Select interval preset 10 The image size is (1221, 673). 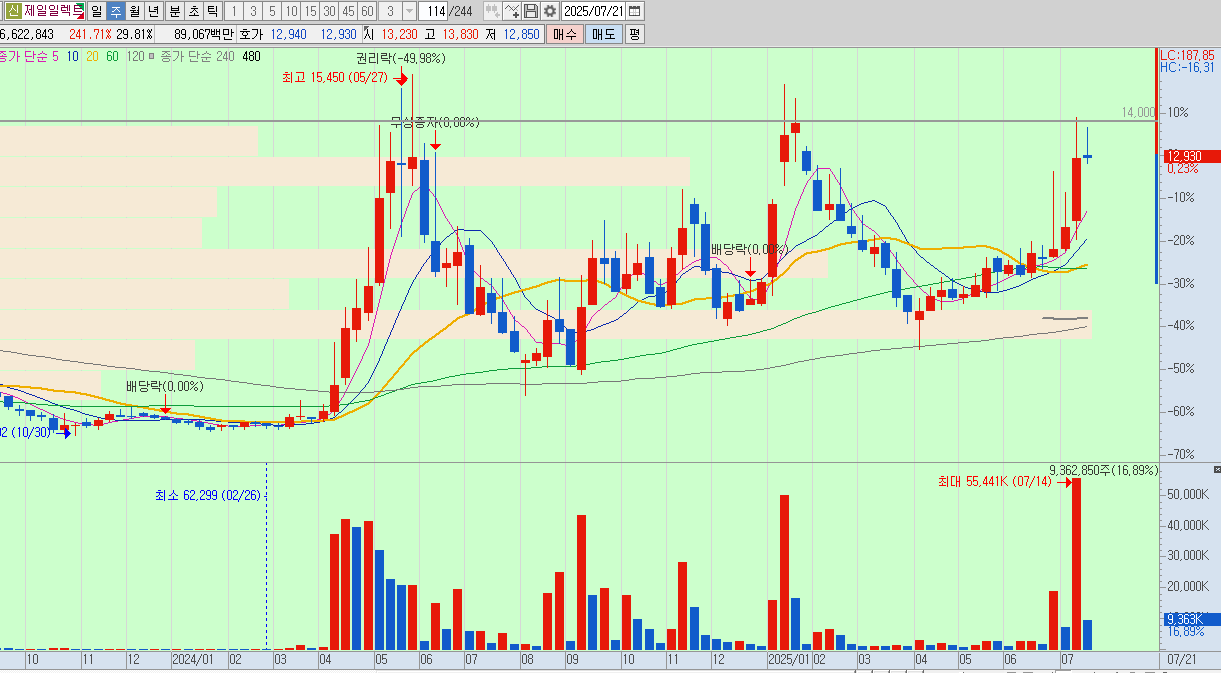click(x=290, y=11)
